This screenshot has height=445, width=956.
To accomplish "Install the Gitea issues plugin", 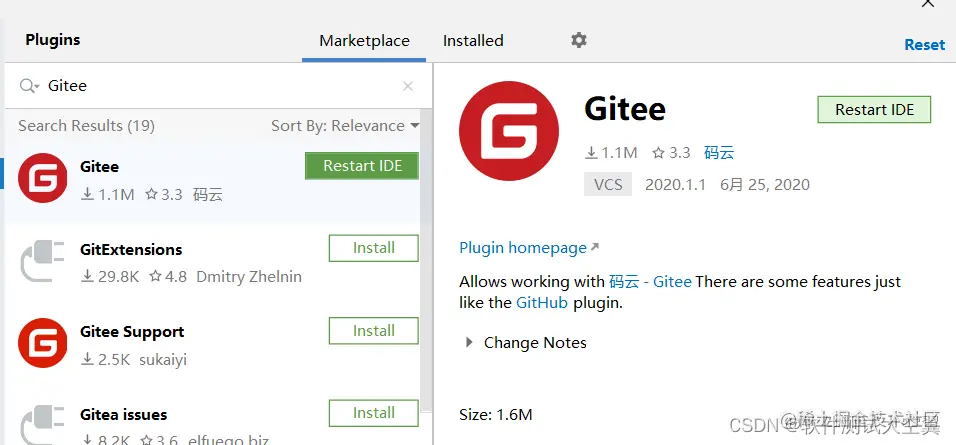I will pyautogui.click(x=374, y=413).
